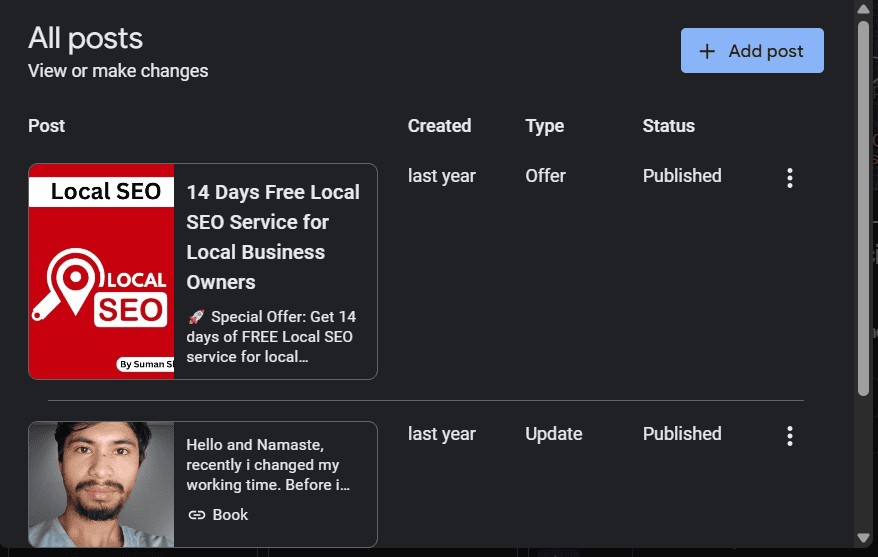Click Published status of the Update post
Screen dimensions: 878x557
pyautogui.click(x=682, y=434)
